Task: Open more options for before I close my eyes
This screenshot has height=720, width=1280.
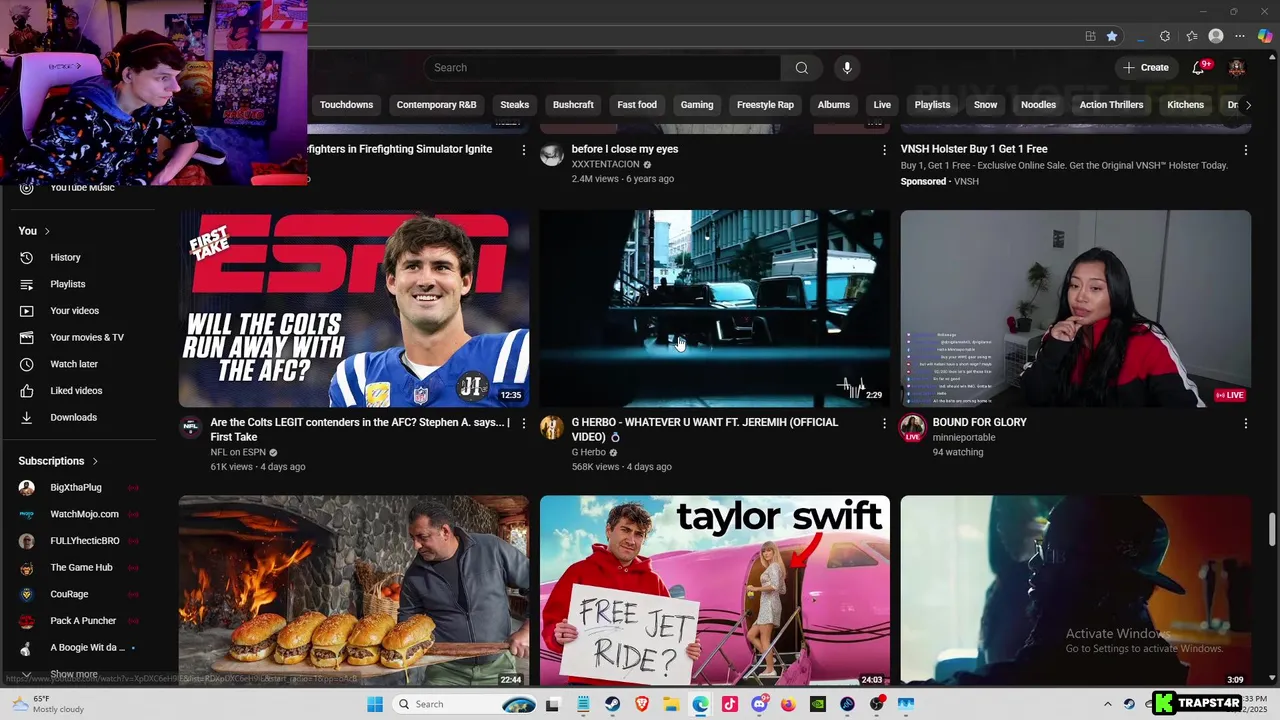Action: pos(884,150)
